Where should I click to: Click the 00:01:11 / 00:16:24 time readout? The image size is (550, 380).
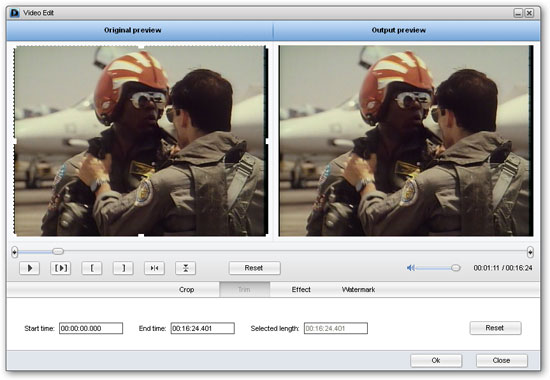coord(503,268)
